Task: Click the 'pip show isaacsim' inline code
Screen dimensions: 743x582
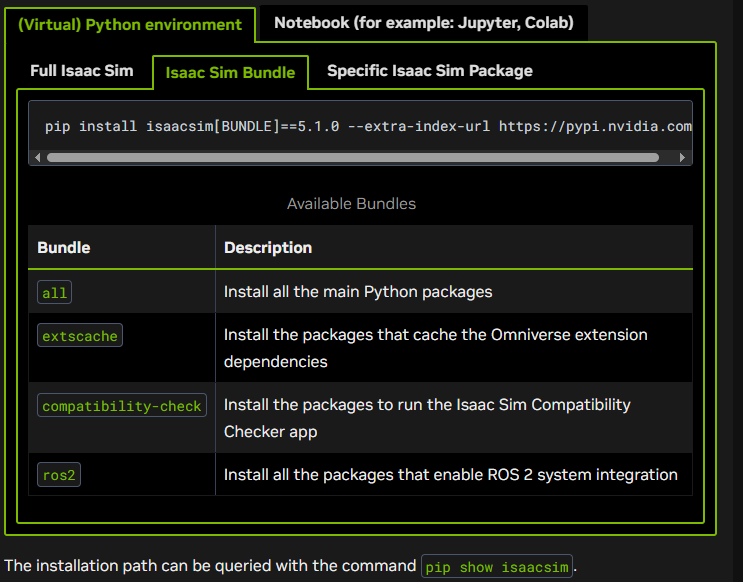Action: (497, 567)
